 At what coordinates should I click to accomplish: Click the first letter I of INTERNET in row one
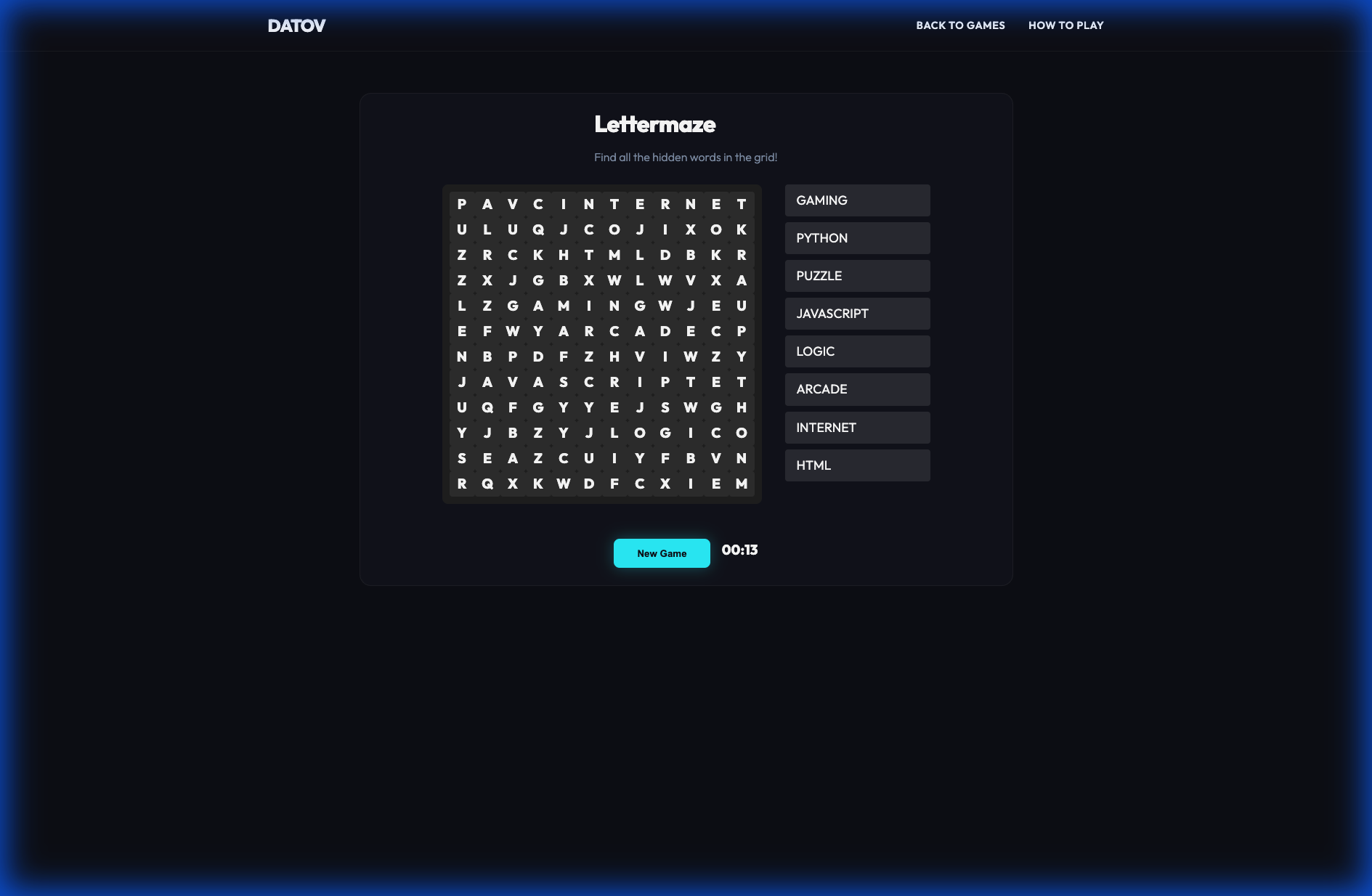tap(564, 204)
